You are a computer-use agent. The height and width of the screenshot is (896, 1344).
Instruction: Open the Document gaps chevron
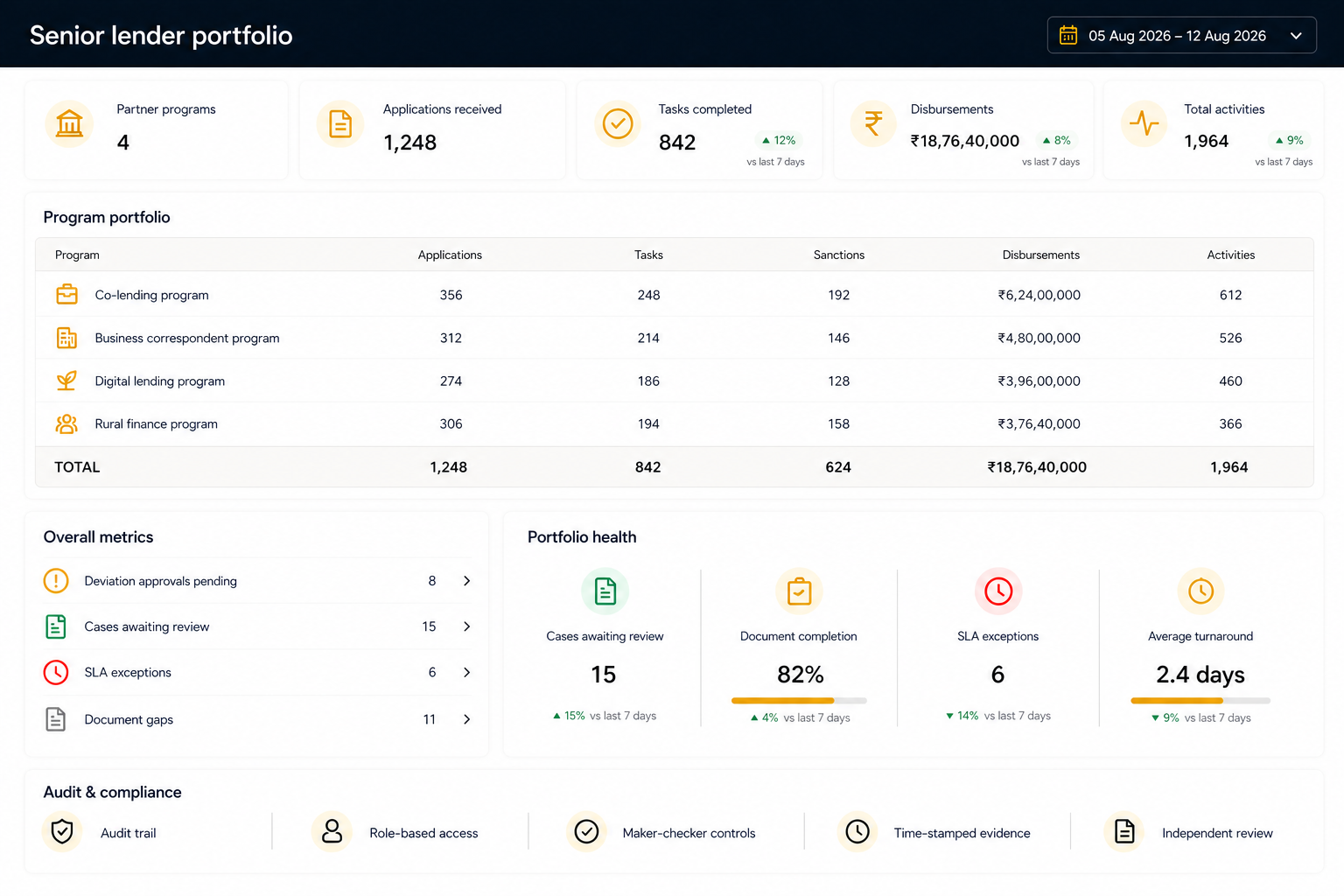[466, 719]
